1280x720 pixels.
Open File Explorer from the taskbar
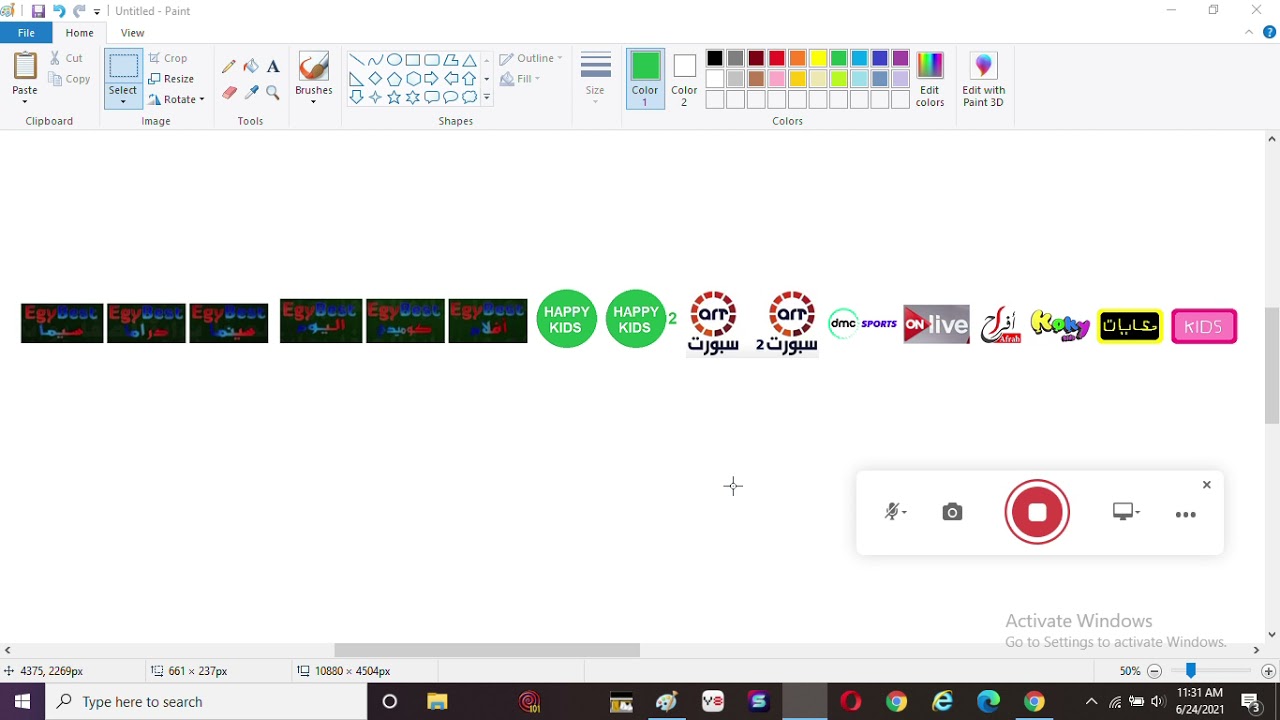(x=437, y=701)
